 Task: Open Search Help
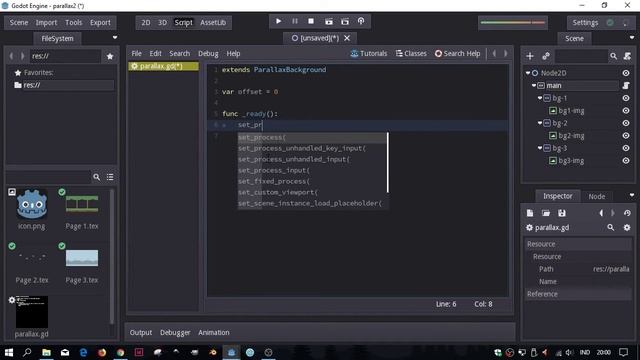tap(458, 53)
